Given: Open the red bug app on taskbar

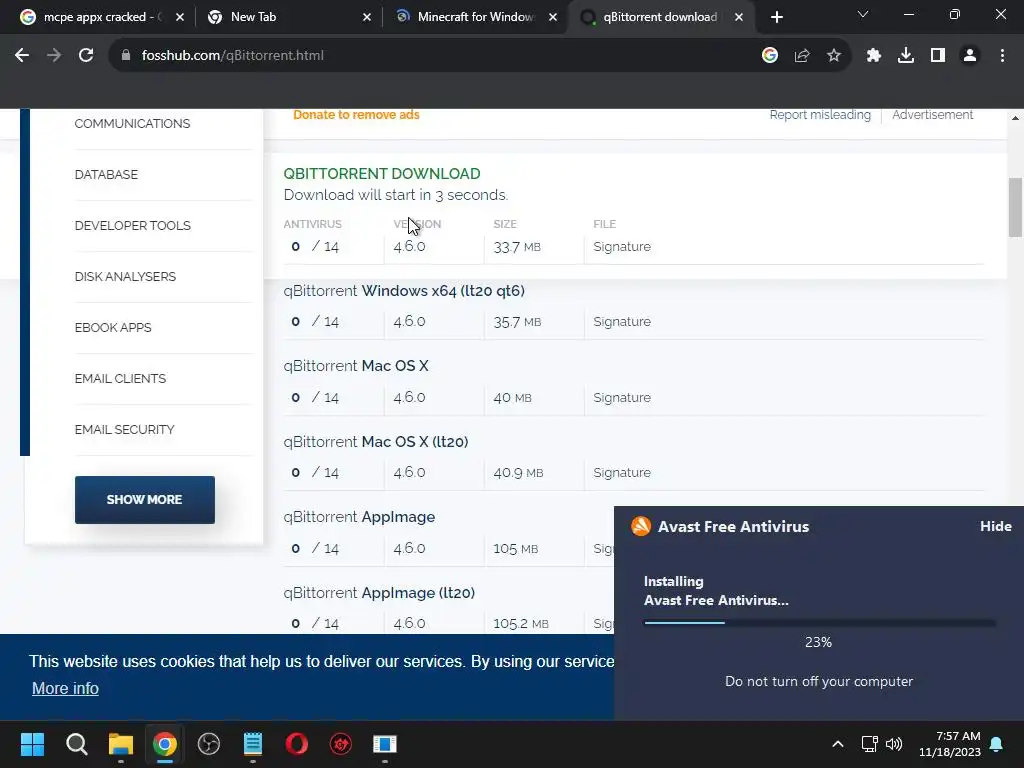Looking at the screenshot, I should click(x=341, y=744).
